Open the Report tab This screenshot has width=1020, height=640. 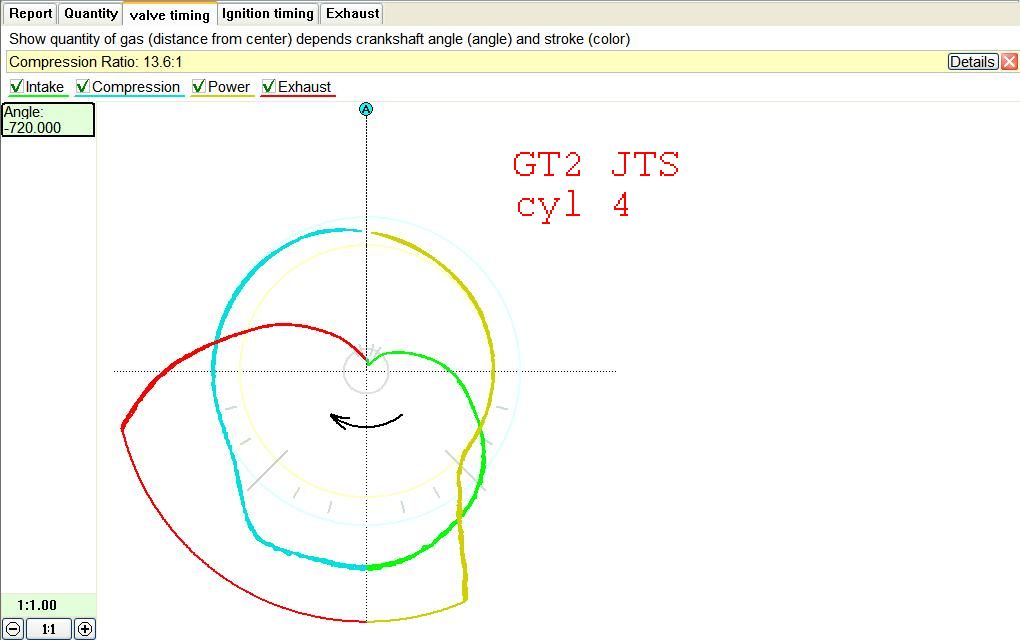(30, 14)
